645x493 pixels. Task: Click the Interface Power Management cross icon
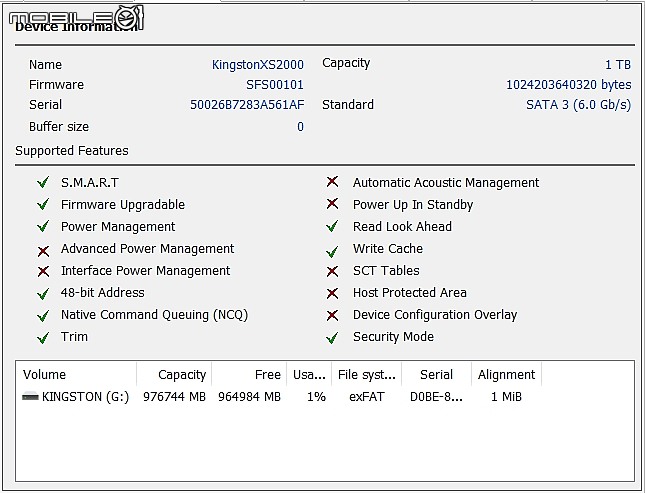point(43,271)
